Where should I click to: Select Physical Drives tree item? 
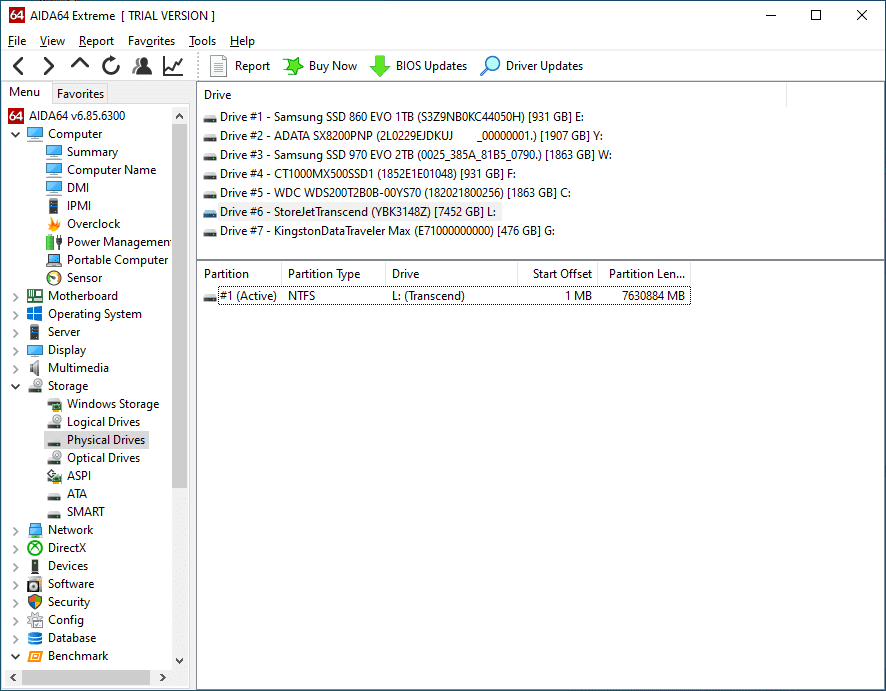[106, 440]
